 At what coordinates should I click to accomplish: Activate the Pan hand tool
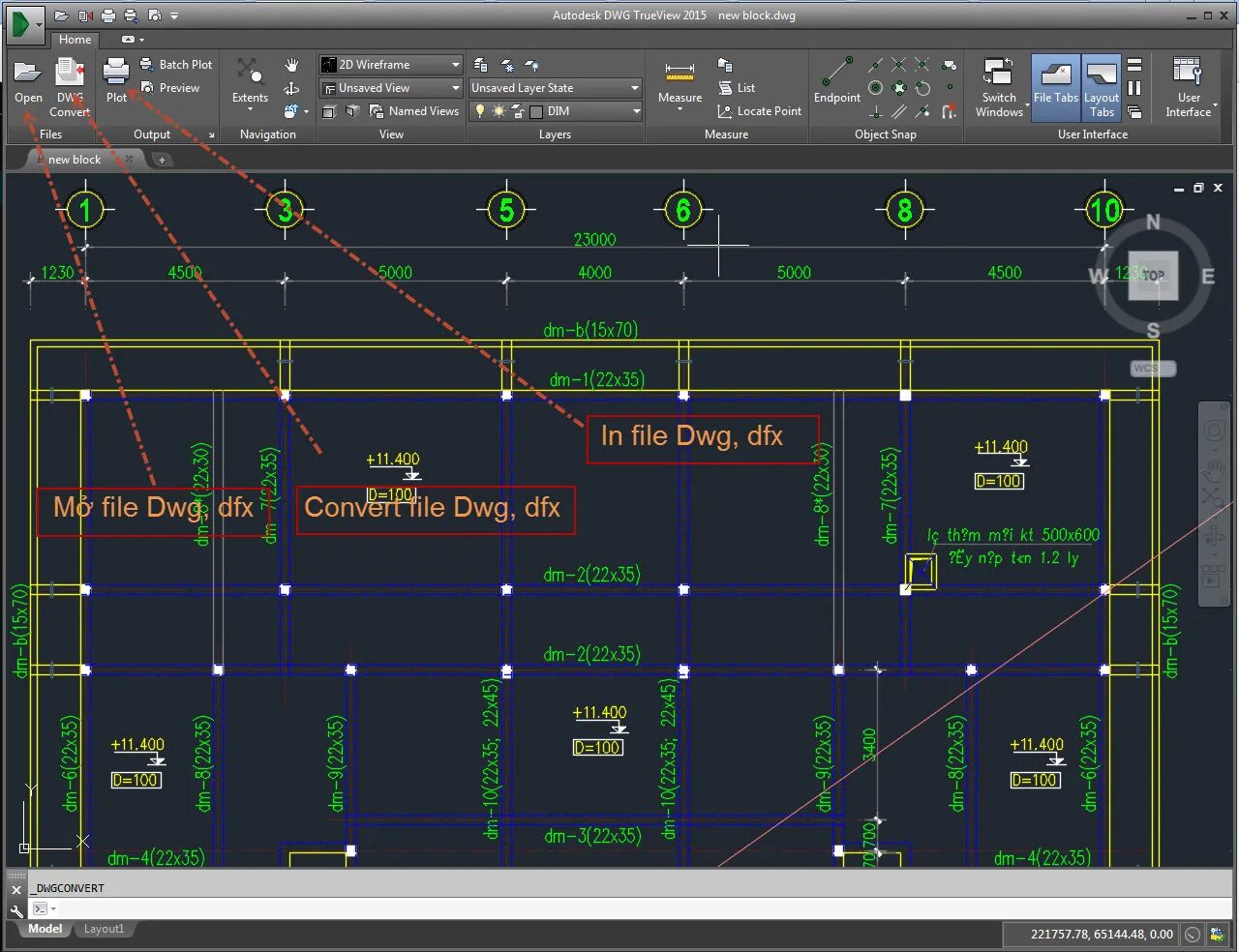(291, 65)
